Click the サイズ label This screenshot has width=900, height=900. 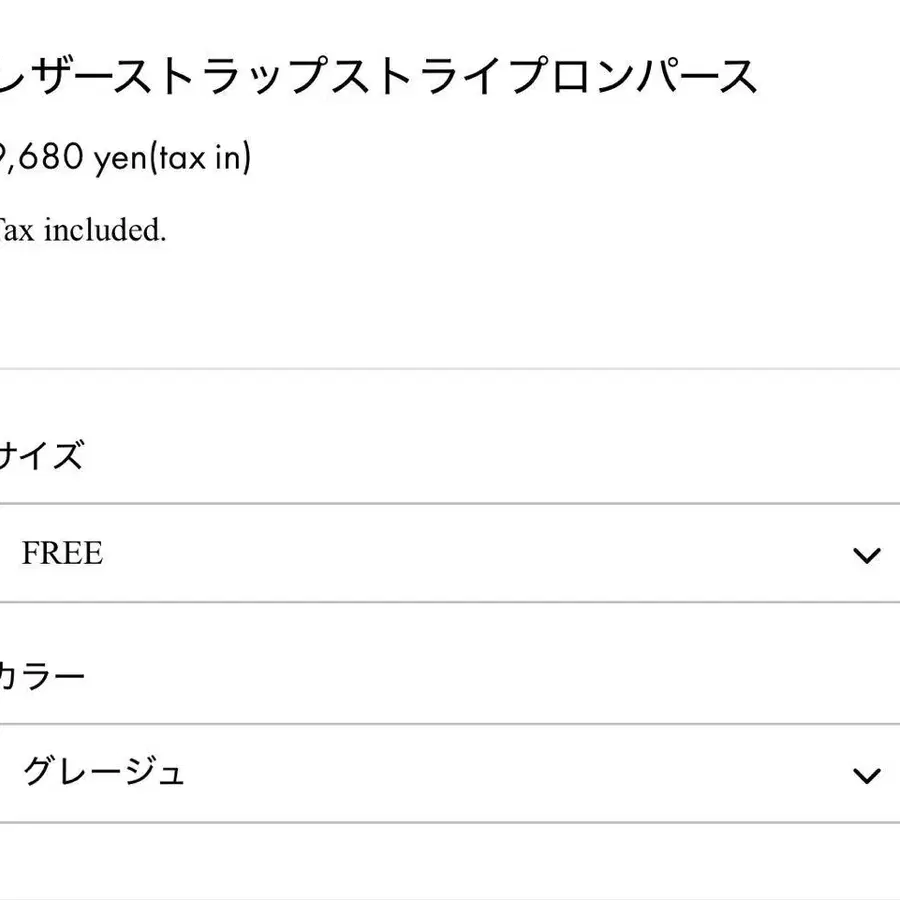tap(40, 457)
